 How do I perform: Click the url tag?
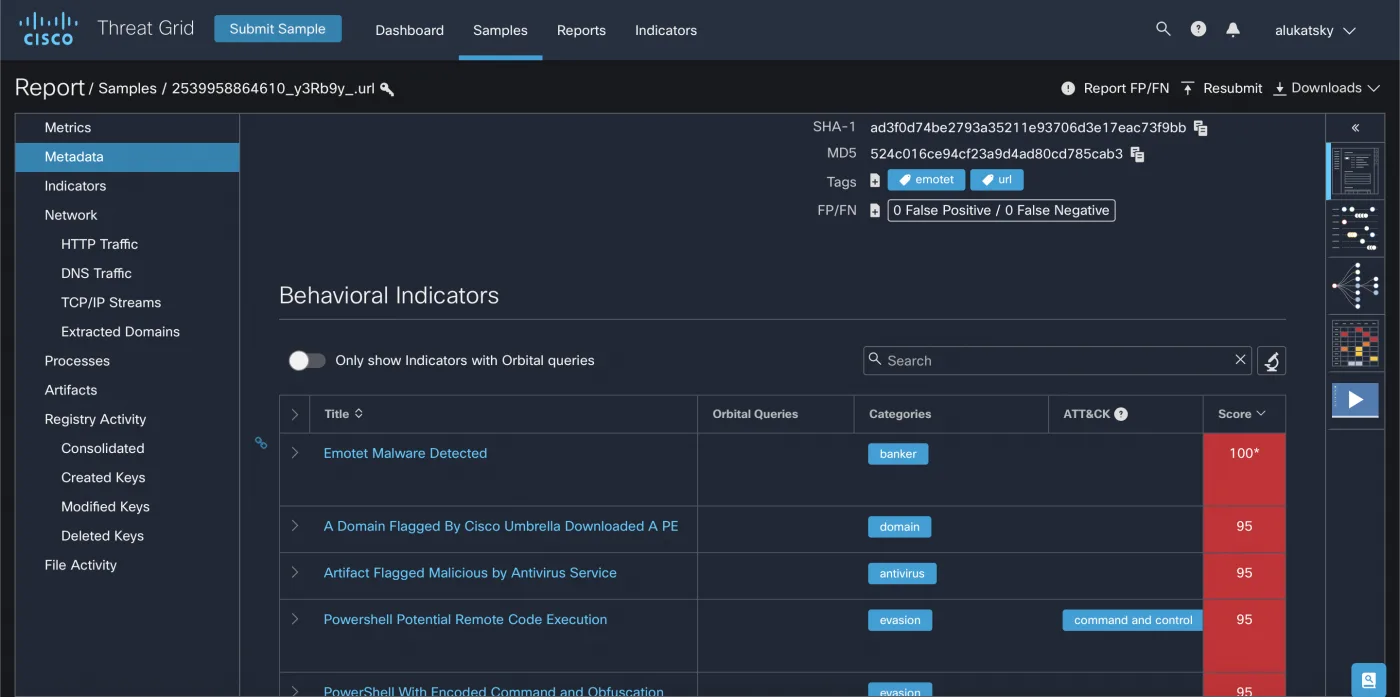pyautogui.click(x=997, y=180)
